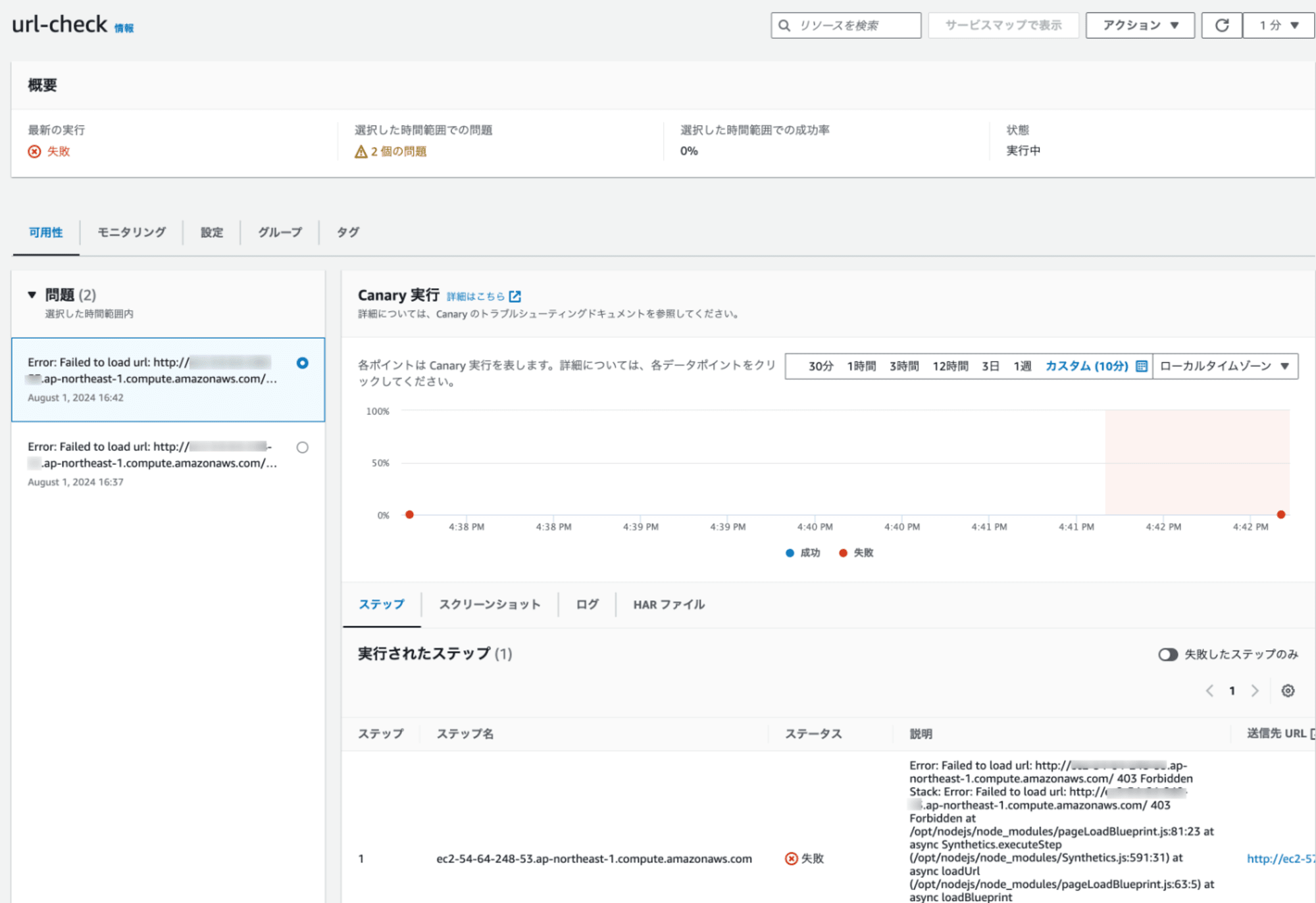Open the 1 分 refresh interval dropdown

[x=1278, y=25]
